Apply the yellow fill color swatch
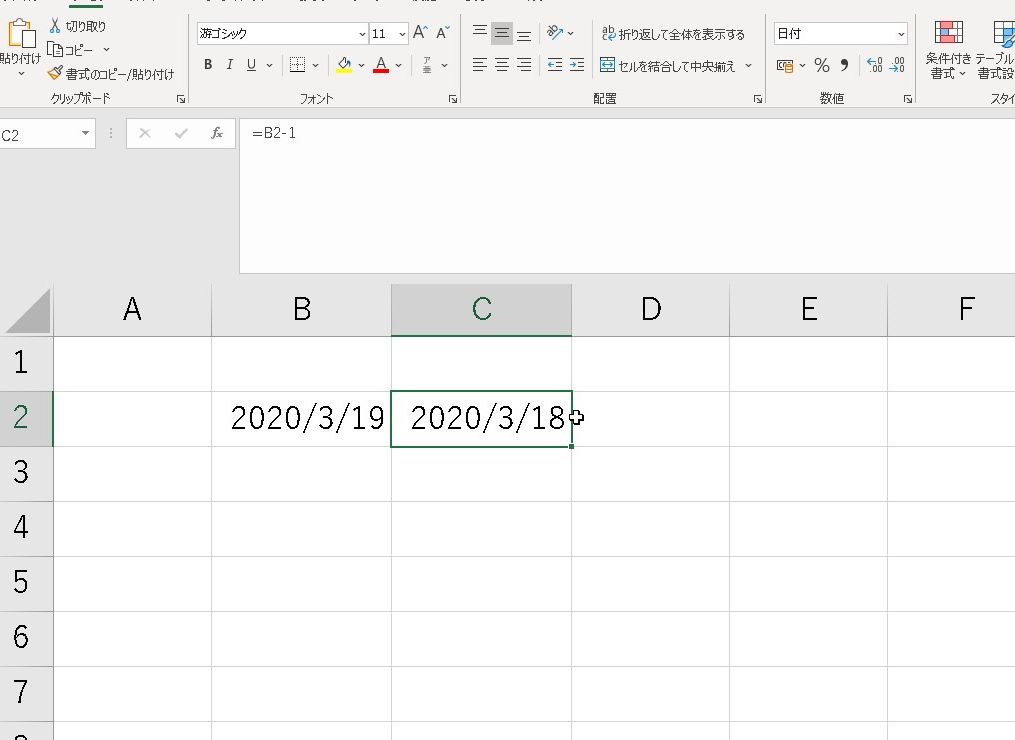The width and height of the screenshot is (1015, 740). coord(344,66)
